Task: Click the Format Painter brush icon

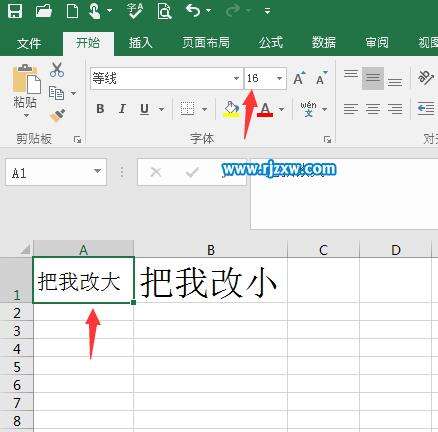Action: [57, 115]
